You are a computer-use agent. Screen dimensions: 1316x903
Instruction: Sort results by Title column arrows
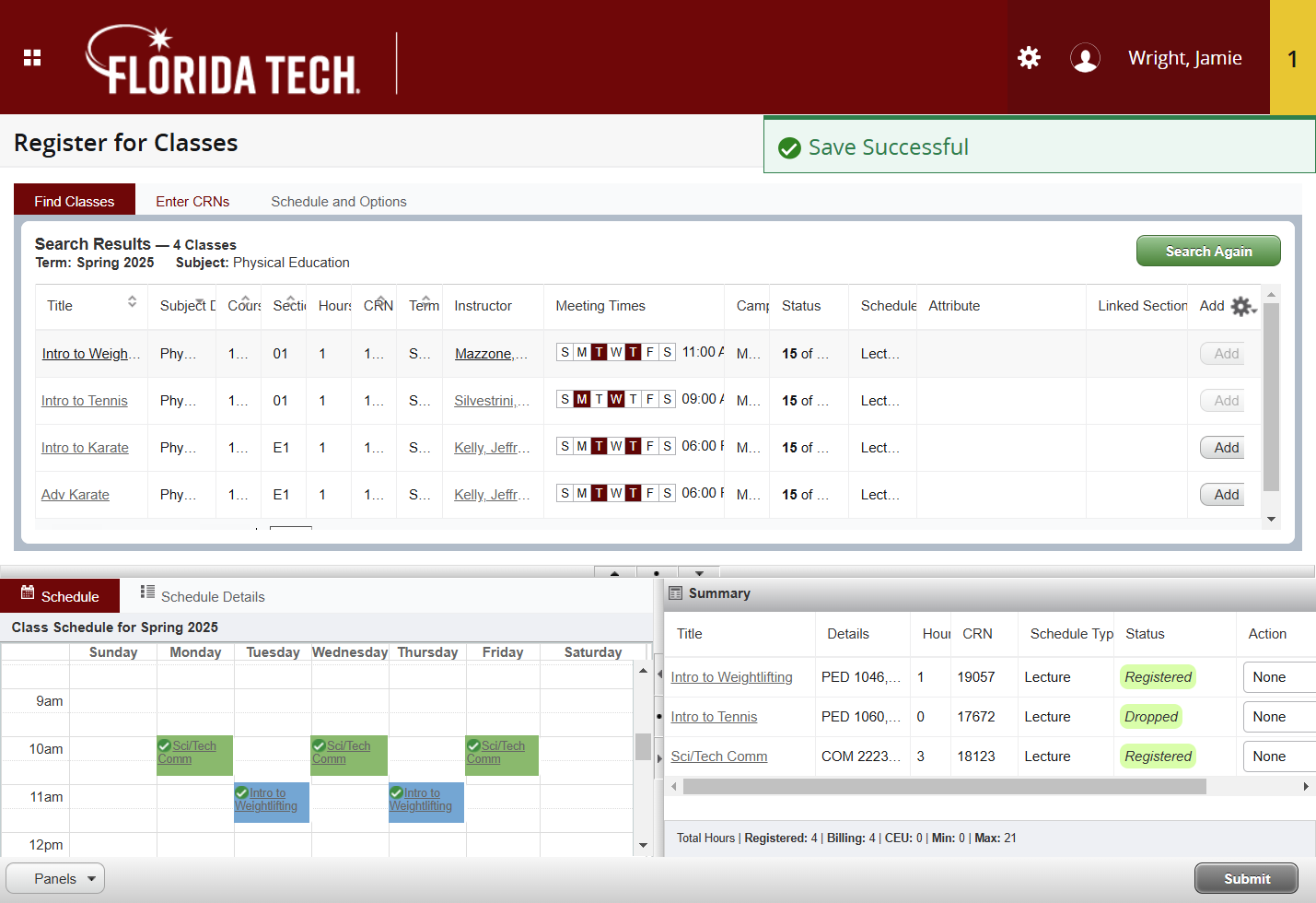[132, 302]
